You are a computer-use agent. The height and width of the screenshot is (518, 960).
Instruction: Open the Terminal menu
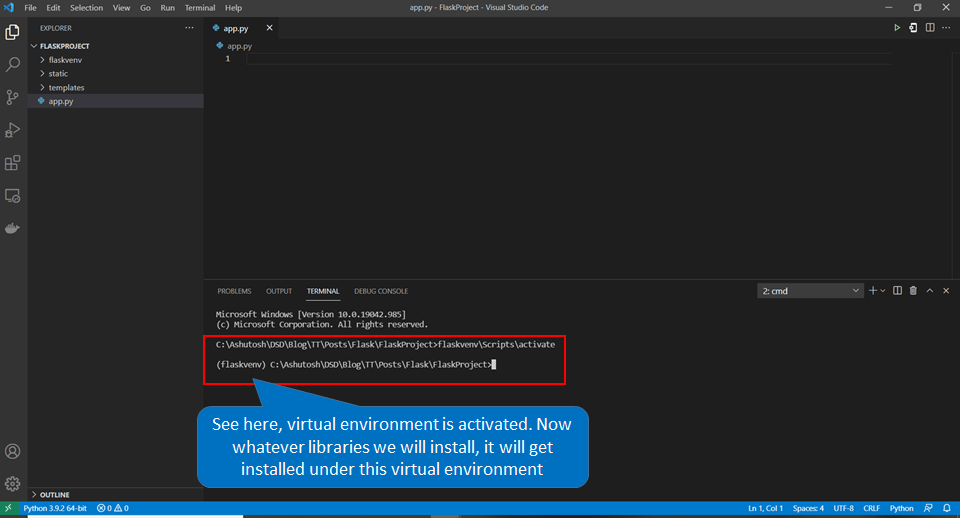(x=199, y=7)
